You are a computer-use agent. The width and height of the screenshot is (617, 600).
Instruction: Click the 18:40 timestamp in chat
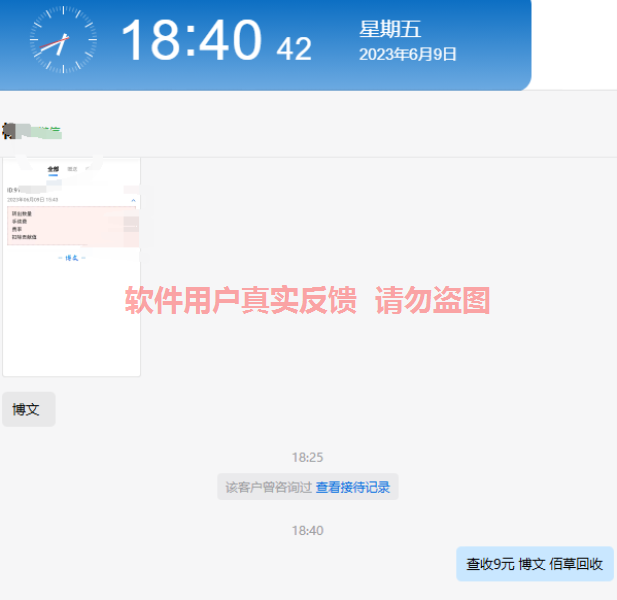pyautogui.click(x=307, y=530)
